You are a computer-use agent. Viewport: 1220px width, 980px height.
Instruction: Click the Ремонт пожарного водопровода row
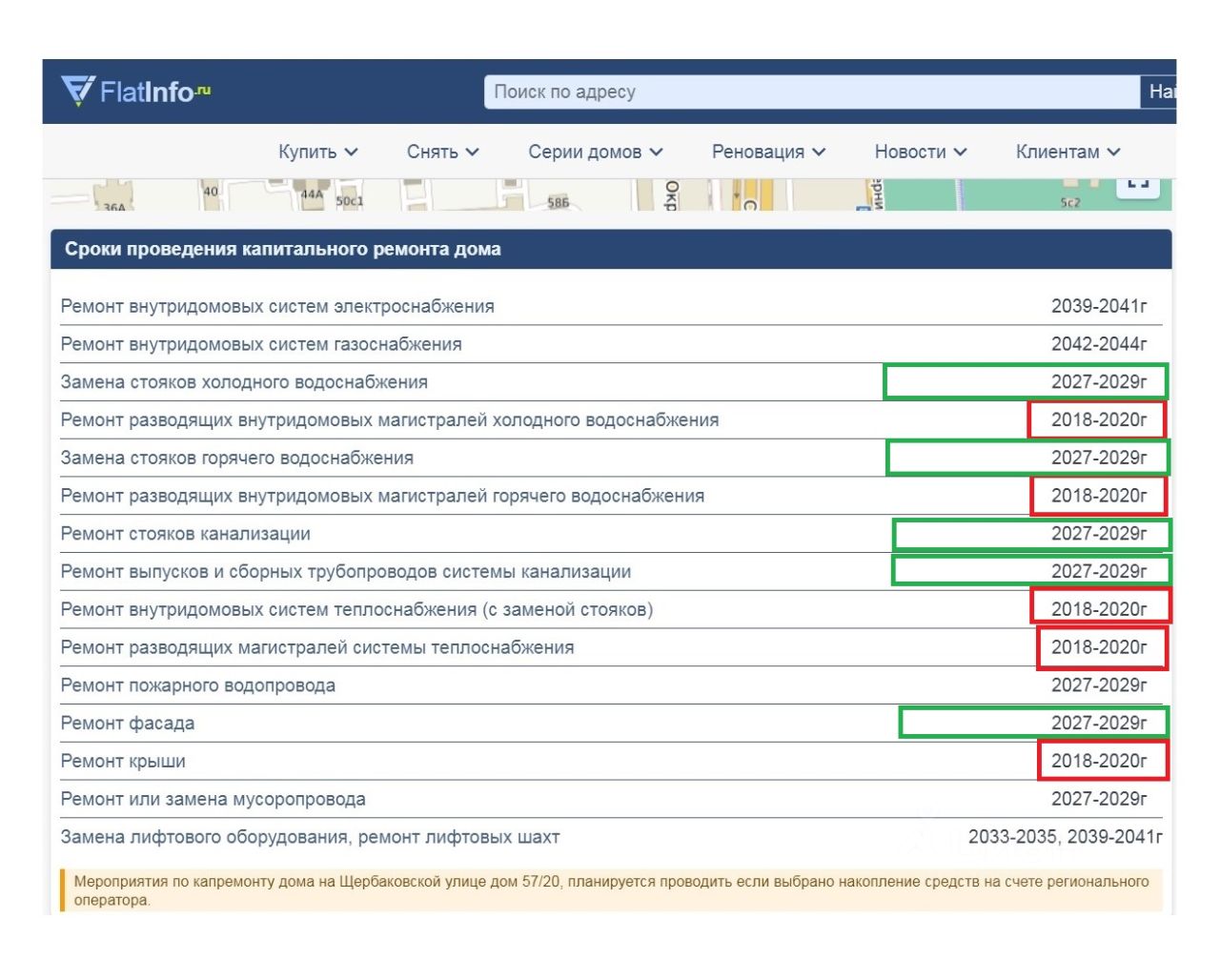pos(611,685)
